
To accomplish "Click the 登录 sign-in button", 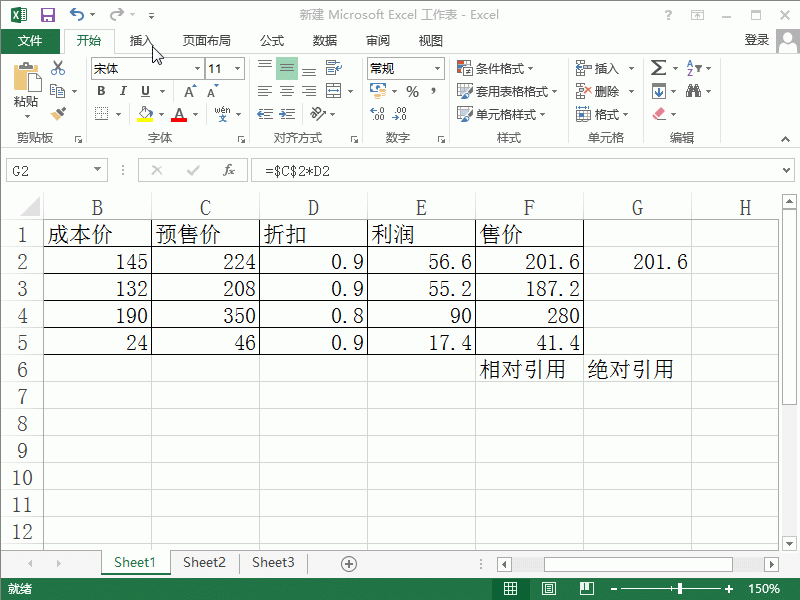I will pyautogui.click(x=757, y=41).
